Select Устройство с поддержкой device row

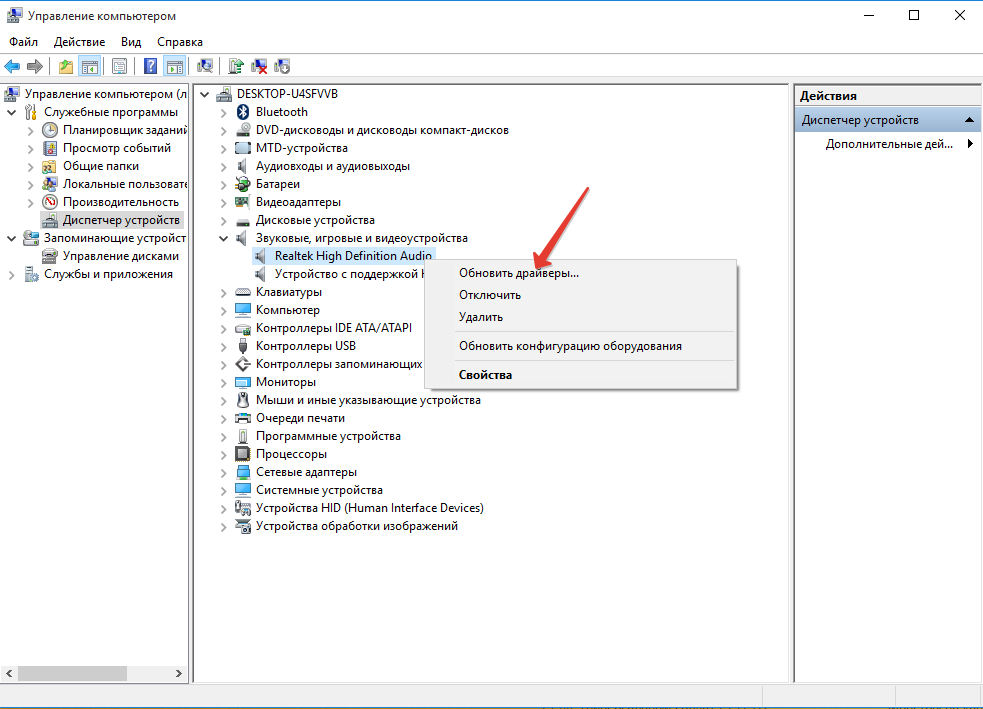point(349,274)
